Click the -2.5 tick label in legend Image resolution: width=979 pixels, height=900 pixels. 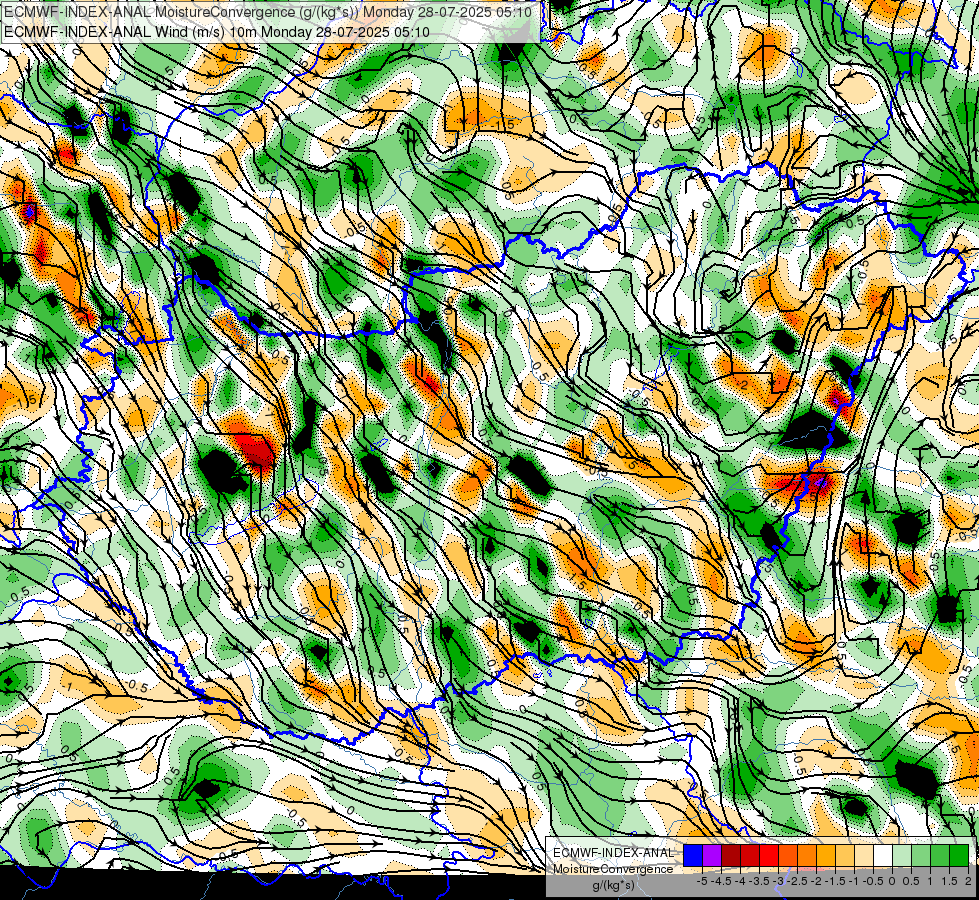tap(797, 881)
